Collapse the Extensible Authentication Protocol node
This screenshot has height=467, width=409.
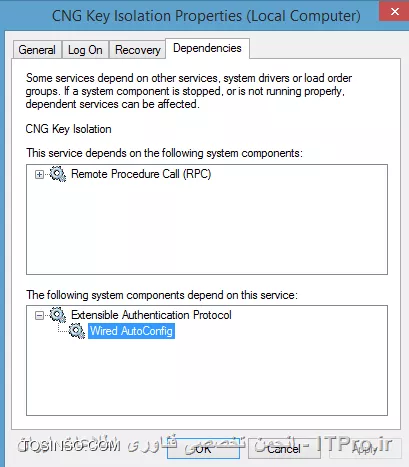(39, 315)
